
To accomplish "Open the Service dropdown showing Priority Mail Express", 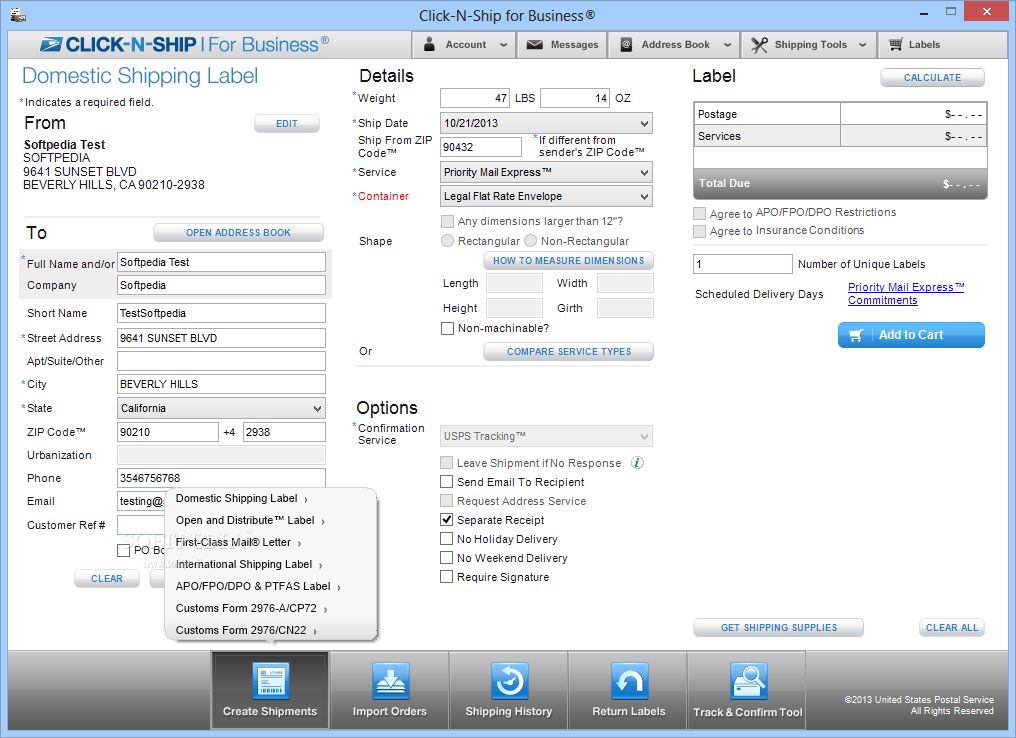I will point(546,172).
